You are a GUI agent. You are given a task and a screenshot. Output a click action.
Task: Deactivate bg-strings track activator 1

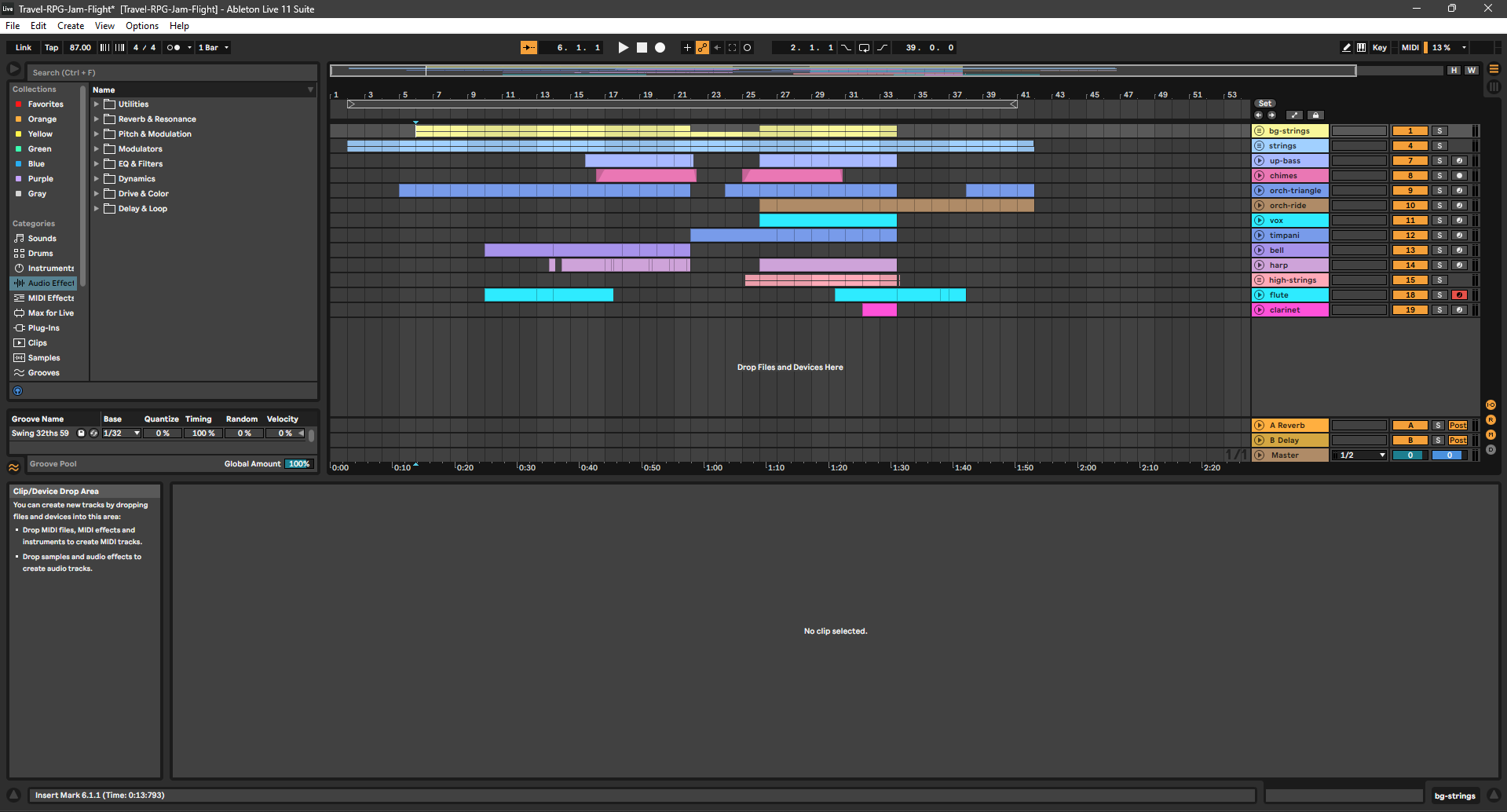[x=1410, y=131]
